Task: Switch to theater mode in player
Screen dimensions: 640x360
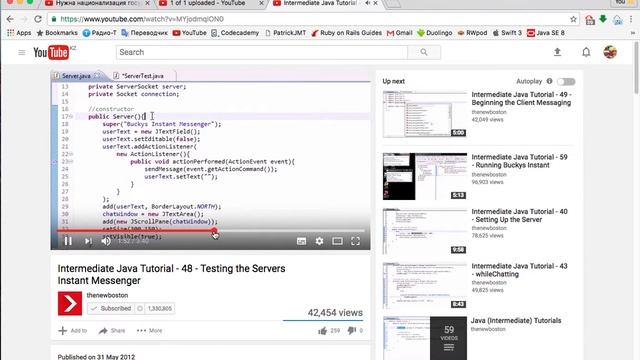Action: (337, 241)
